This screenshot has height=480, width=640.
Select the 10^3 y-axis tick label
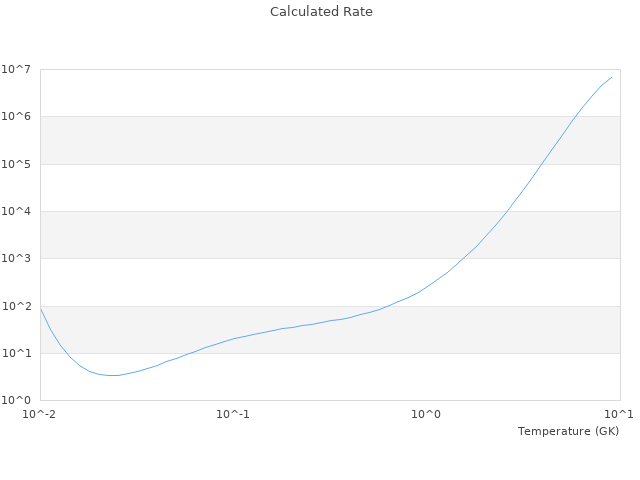point(18,259)
